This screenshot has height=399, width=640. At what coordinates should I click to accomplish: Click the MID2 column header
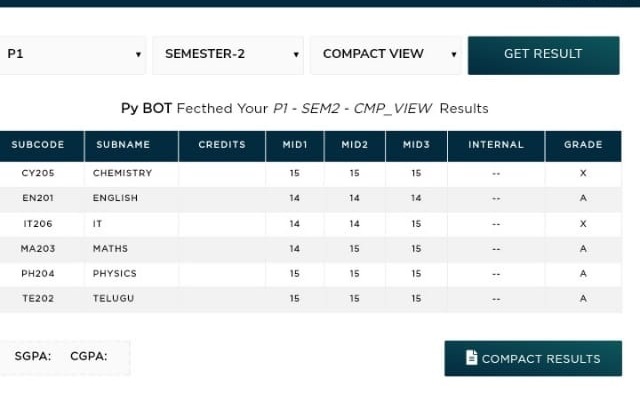click(355, 145)
